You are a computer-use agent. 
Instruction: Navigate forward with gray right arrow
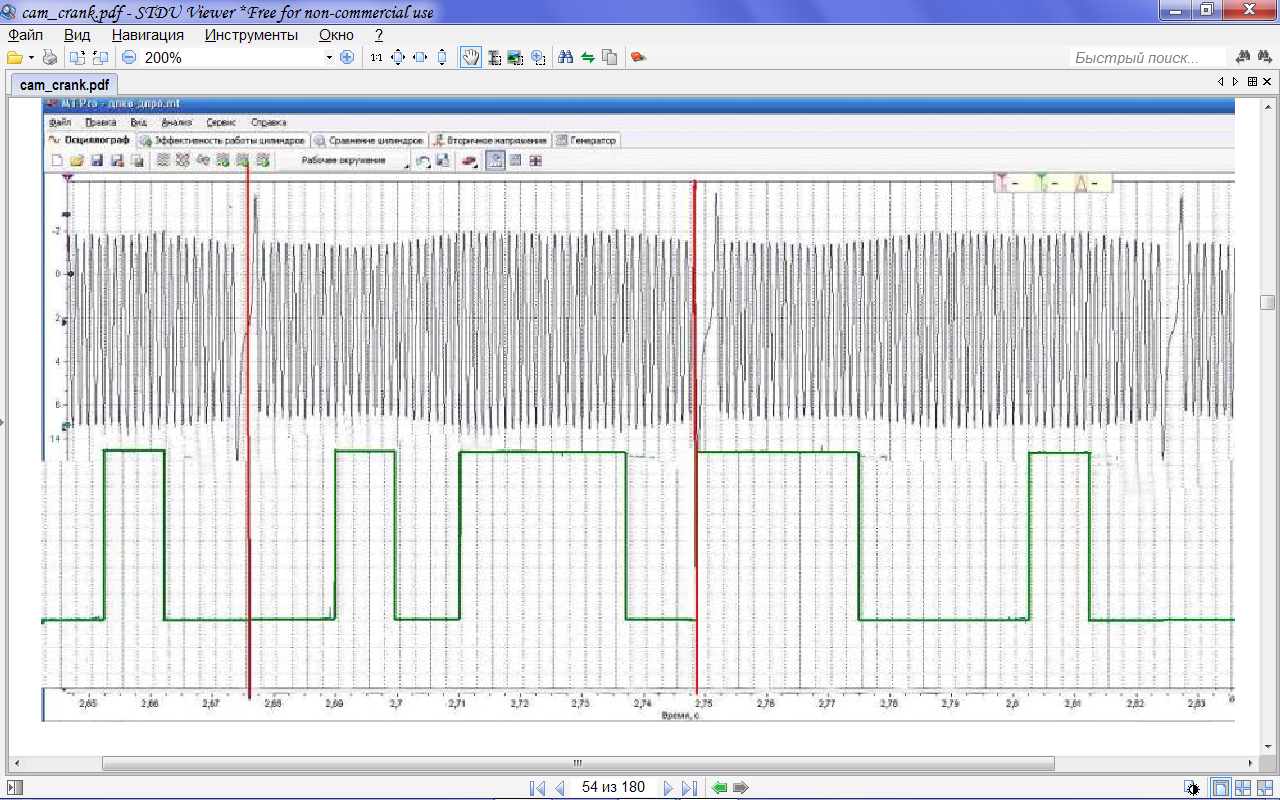click(x=740, y=788)
